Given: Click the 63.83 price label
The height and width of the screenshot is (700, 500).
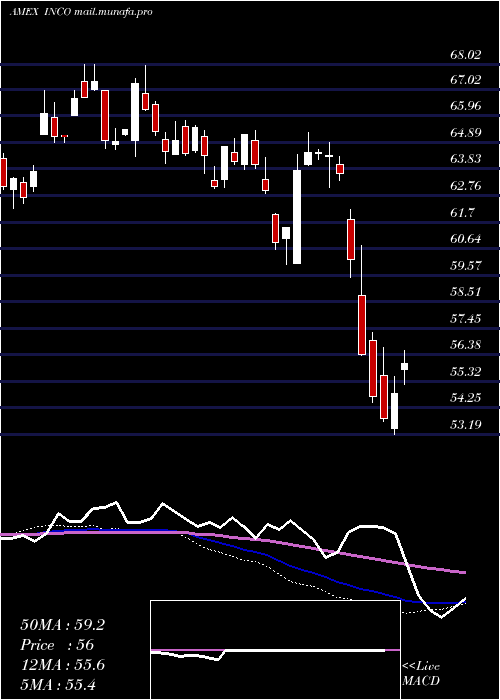Looking at the screenshot, I should coord(466,159).
